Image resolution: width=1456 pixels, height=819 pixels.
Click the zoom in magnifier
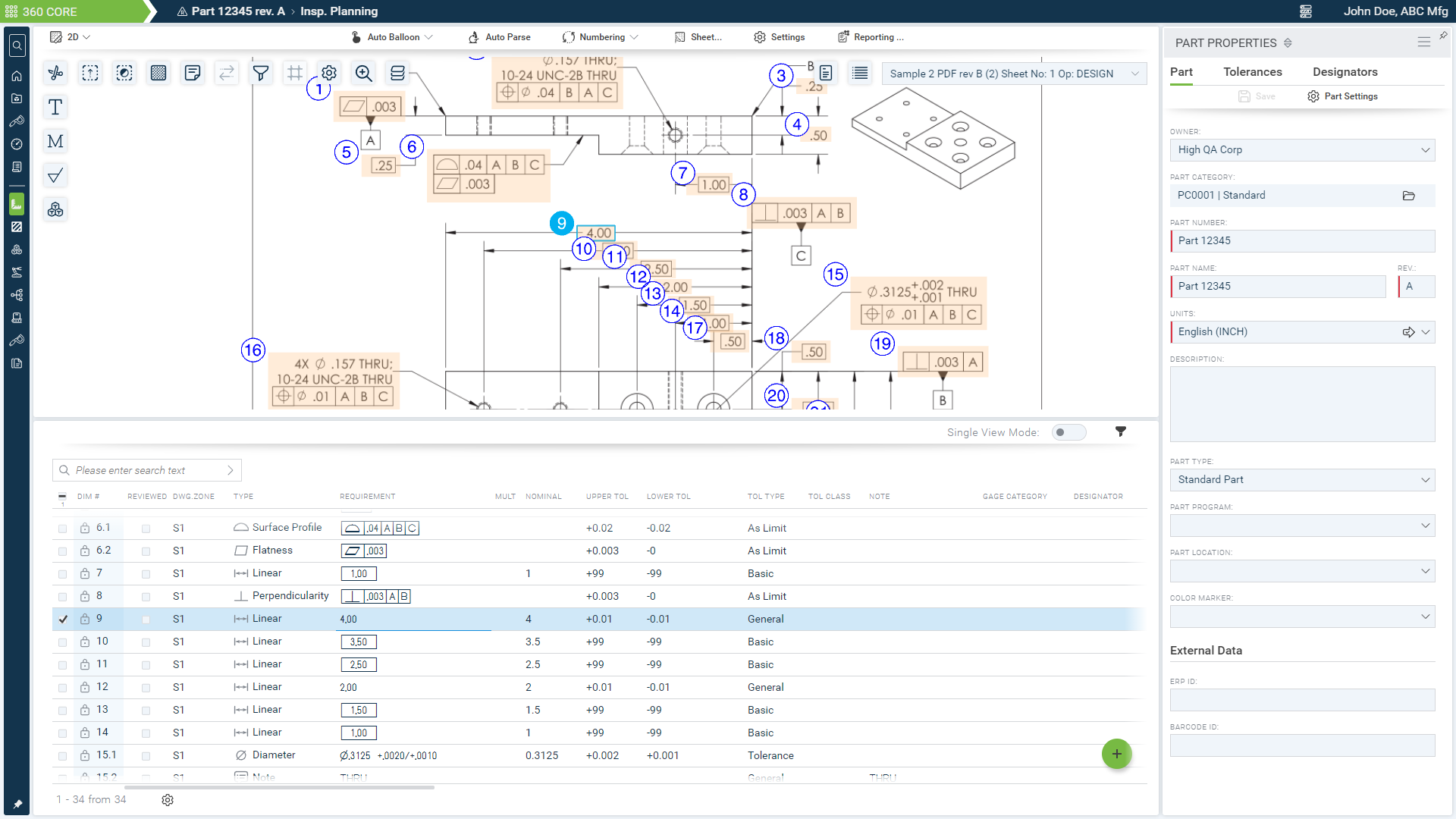point(364,73)
